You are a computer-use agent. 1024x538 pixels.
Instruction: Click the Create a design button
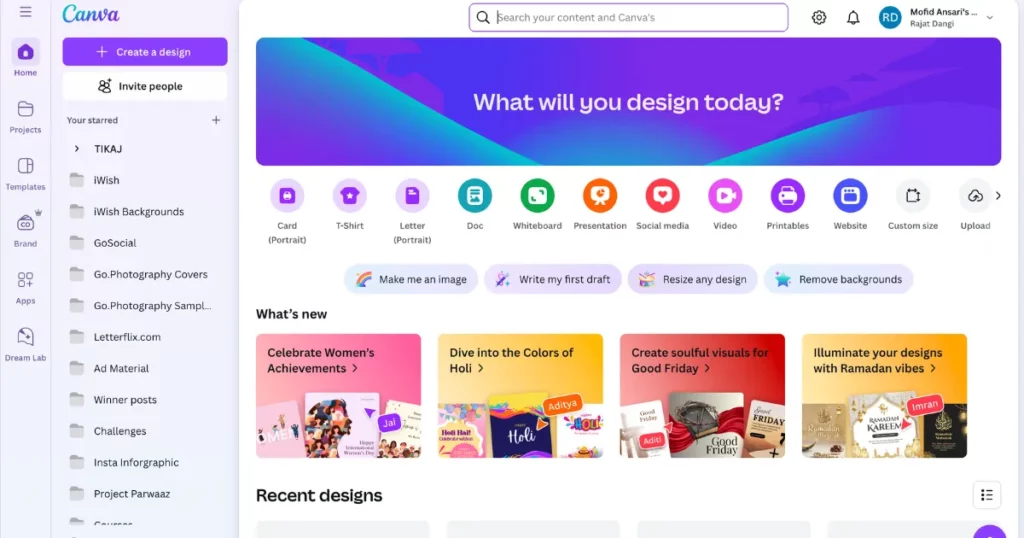[x=145, y=52]
